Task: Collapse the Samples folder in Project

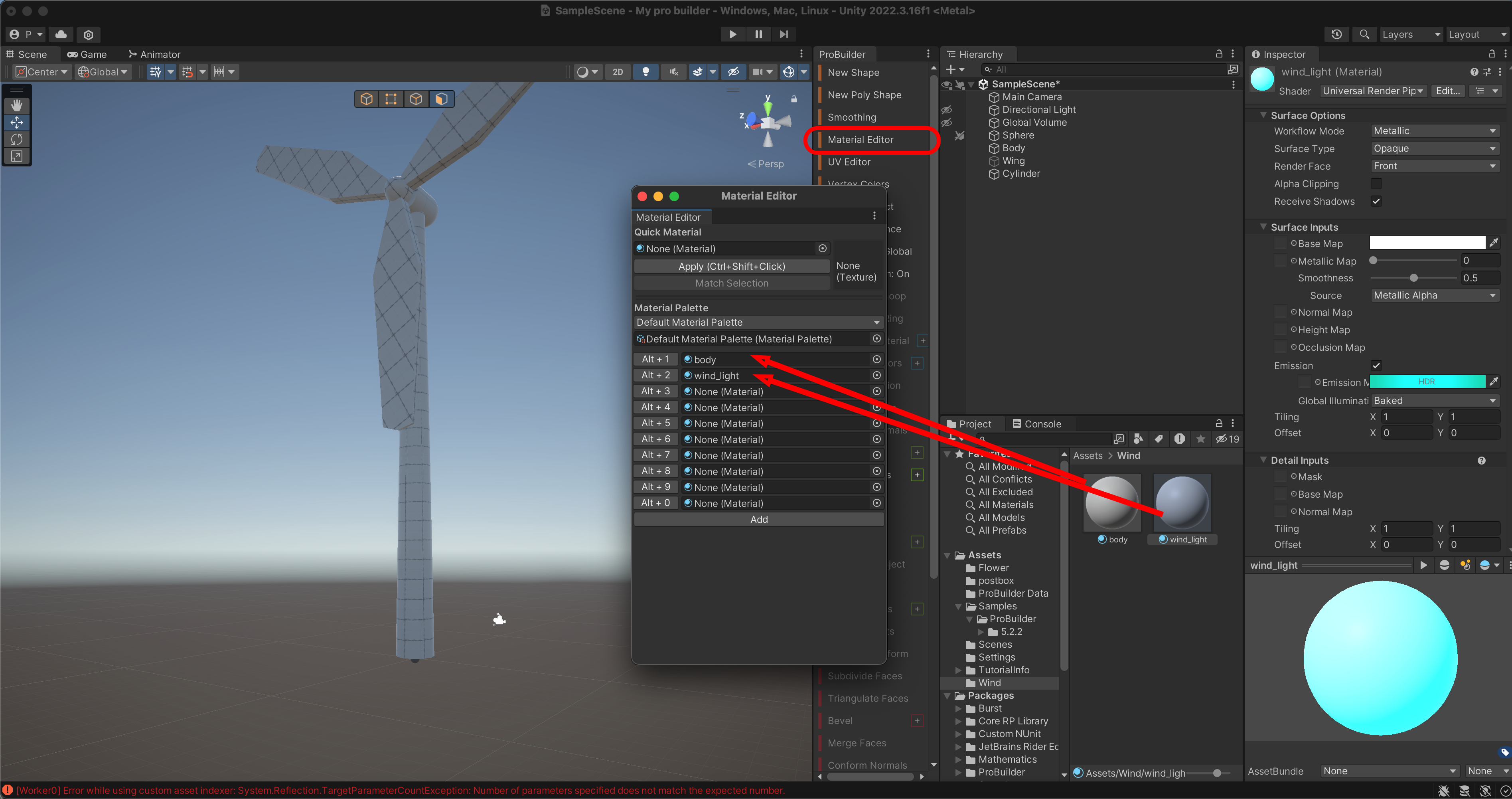Action: pos(959,607)
